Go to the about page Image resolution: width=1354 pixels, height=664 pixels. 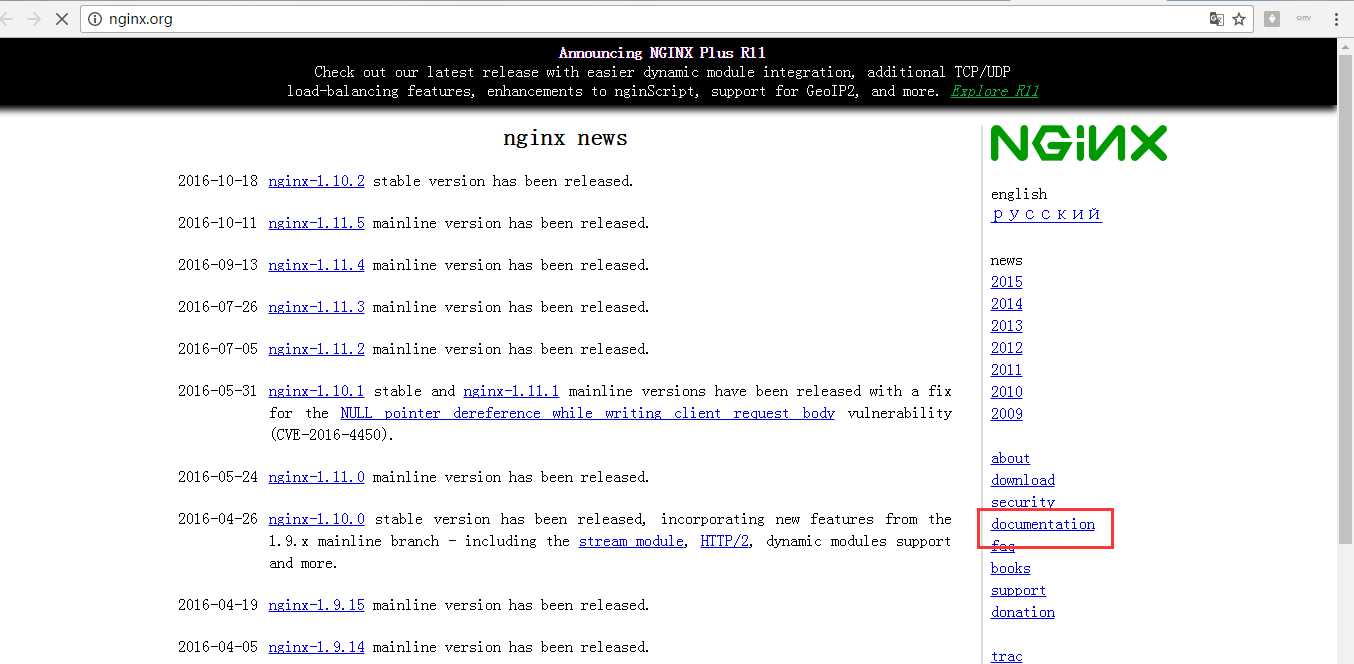[x=1010, y=459]
